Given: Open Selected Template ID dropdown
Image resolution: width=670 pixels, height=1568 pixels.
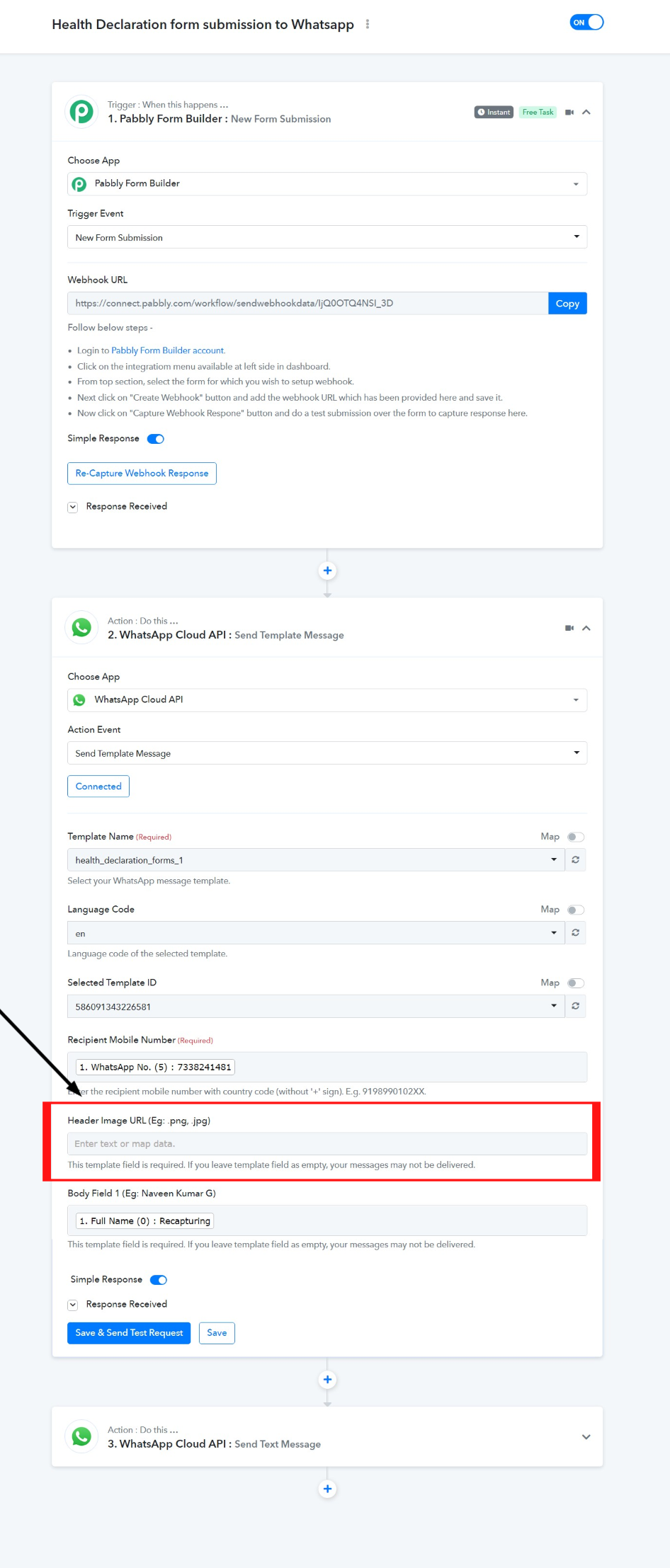Looking at the screenshot, I should [x=316, y=1007].
